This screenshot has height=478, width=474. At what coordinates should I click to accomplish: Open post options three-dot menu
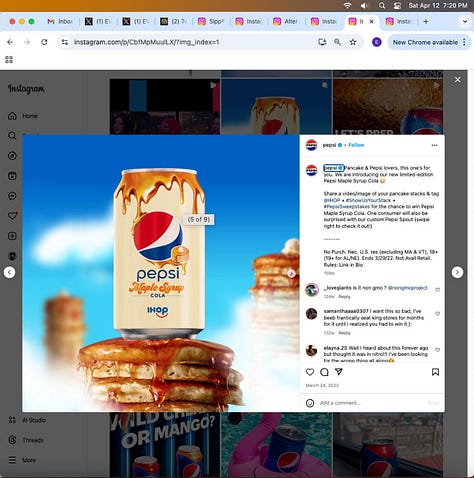point(434,145)
